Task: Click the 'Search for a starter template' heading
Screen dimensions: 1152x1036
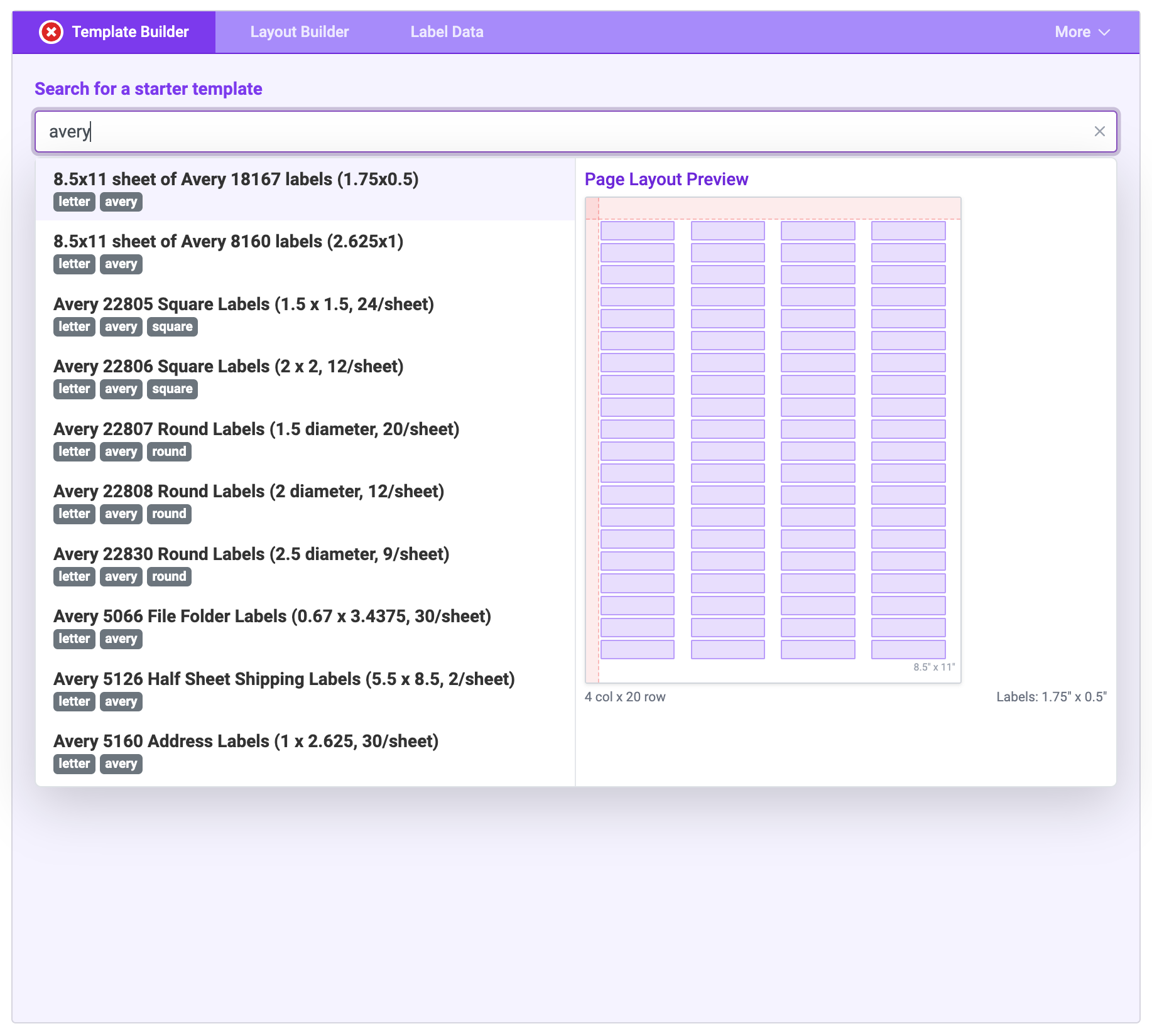Action: (x=148, y=89)
